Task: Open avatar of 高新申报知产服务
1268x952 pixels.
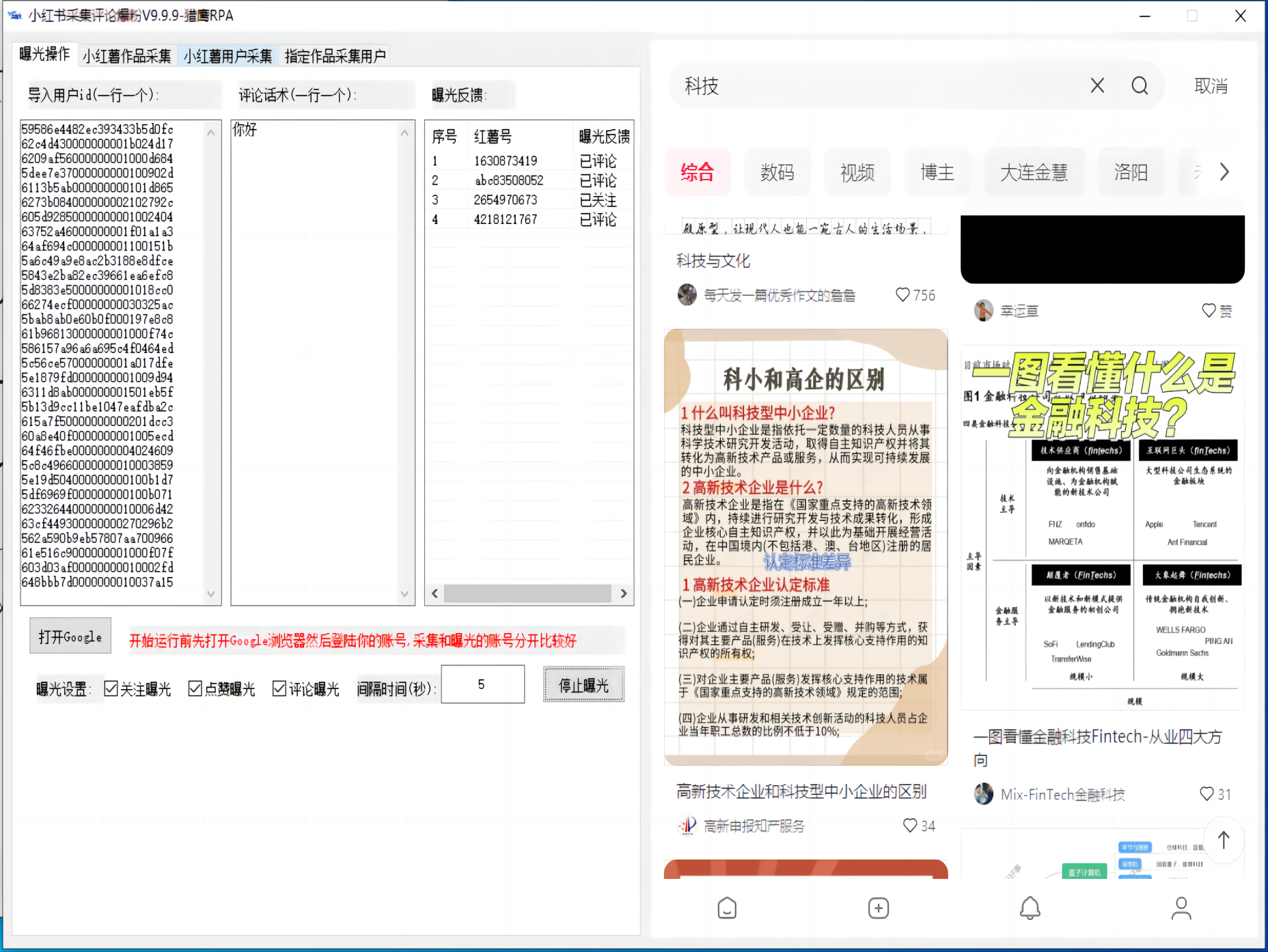Action: click(x=687, y=826)
